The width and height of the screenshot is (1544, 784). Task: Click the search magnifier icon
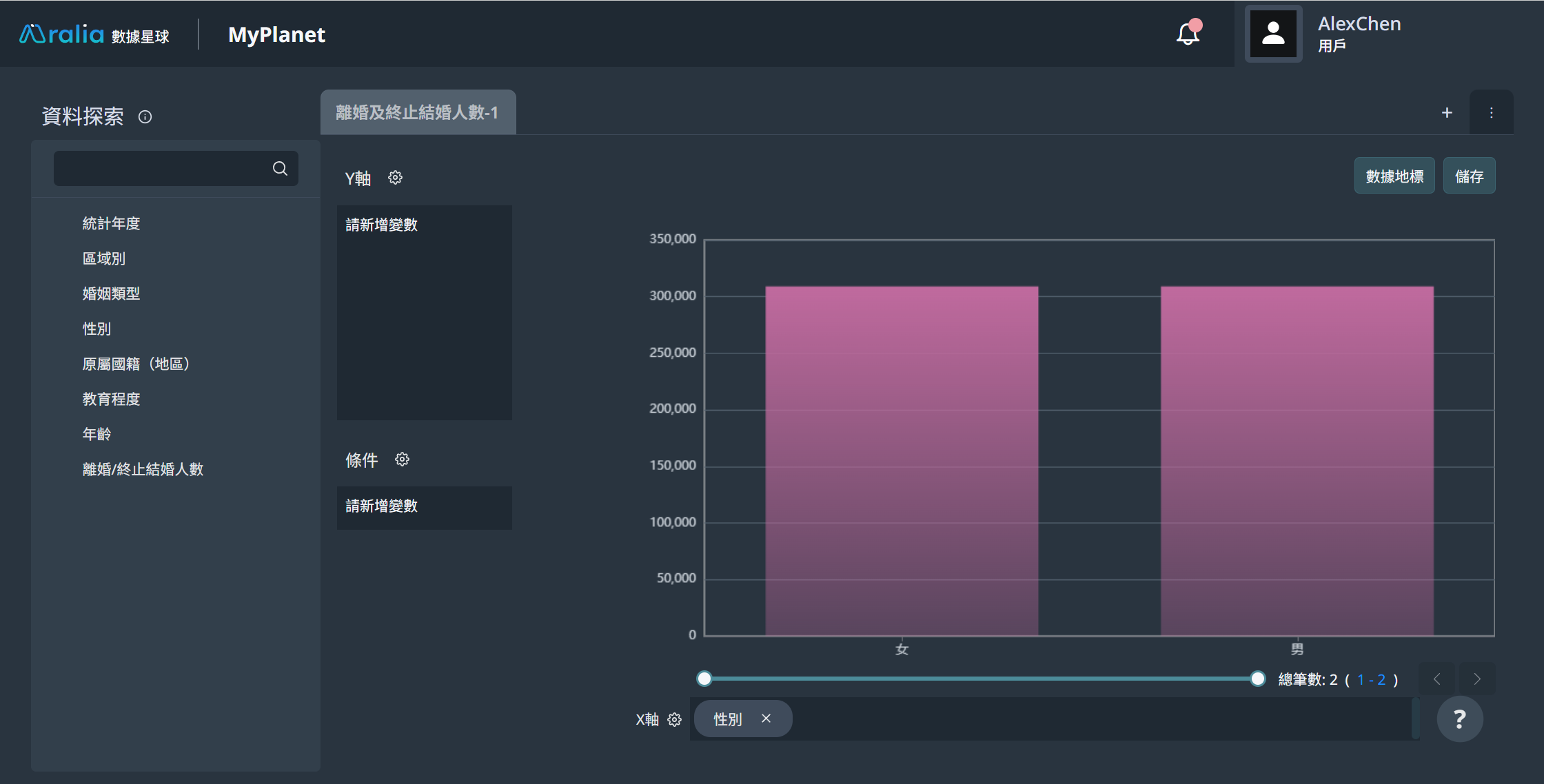click(x=280, y=168)
